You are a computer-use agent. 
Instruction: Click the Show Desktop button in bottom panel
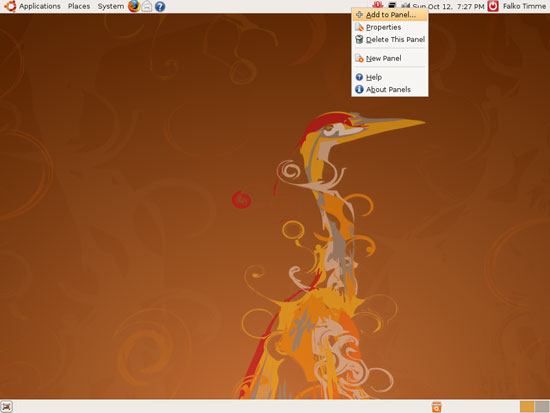point(7,407)
